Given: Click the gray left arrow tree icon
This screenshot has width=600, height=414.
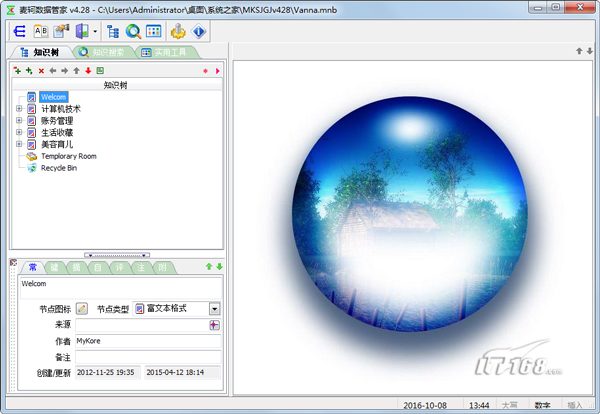Looking at the screenshot, I should [53, 71].
